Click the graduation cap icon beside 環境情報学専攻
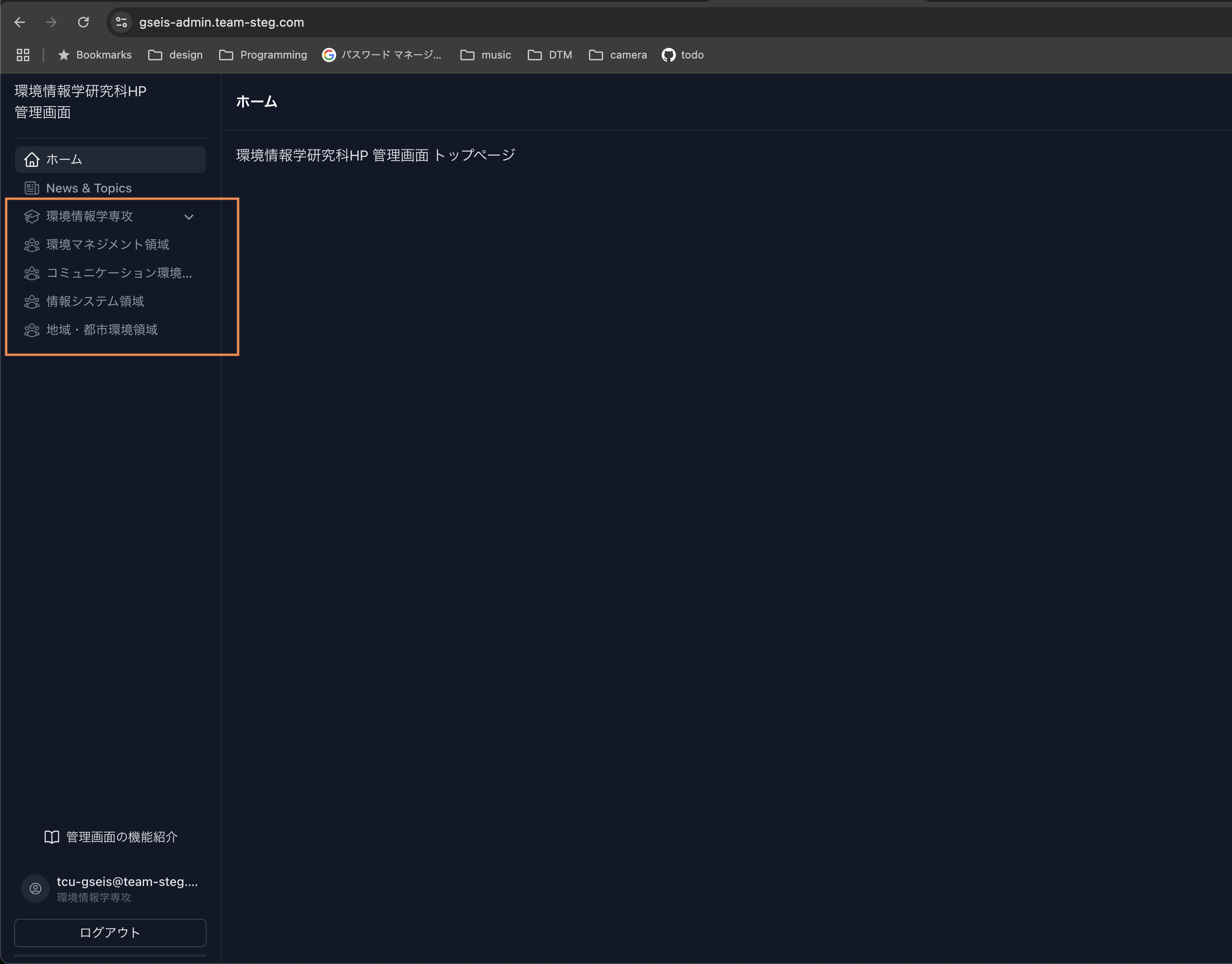Image resolution: width=1232 pixels, height=964 pixels. click(32, 216)
